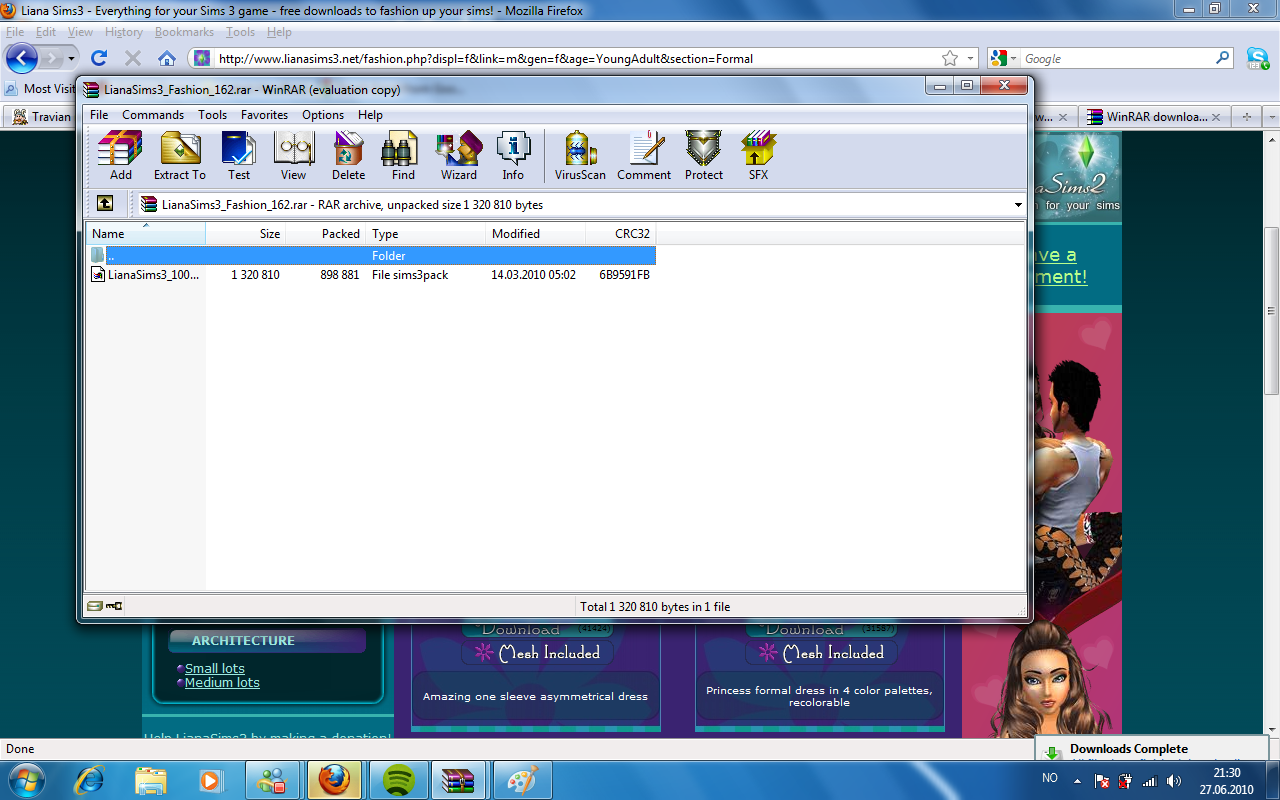
Task: Click inside the Google search field
Action: pos(1118,59)
